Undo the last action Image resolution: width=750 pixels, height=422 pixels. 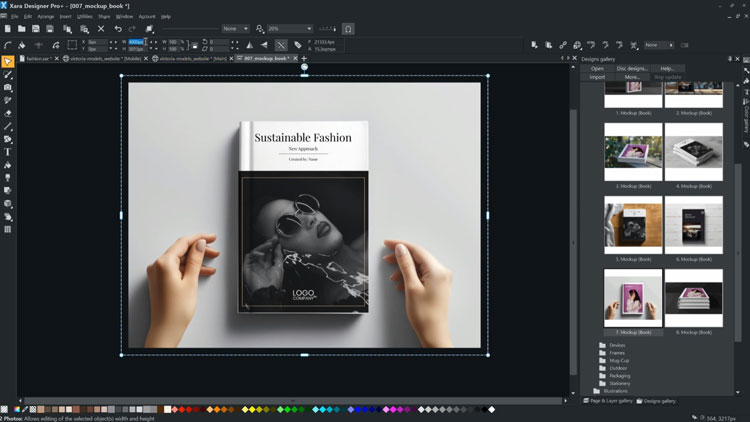click(x=118, y=29)
